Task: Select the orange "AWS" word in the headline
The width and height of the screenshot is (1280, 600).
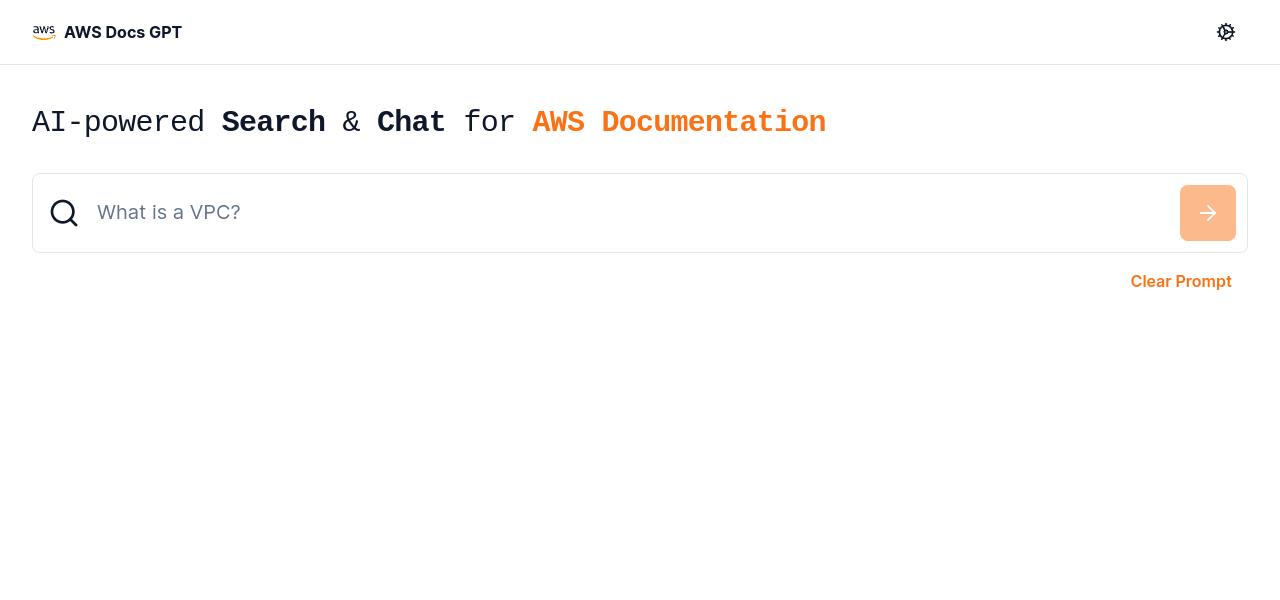Action: click(558, 122)
